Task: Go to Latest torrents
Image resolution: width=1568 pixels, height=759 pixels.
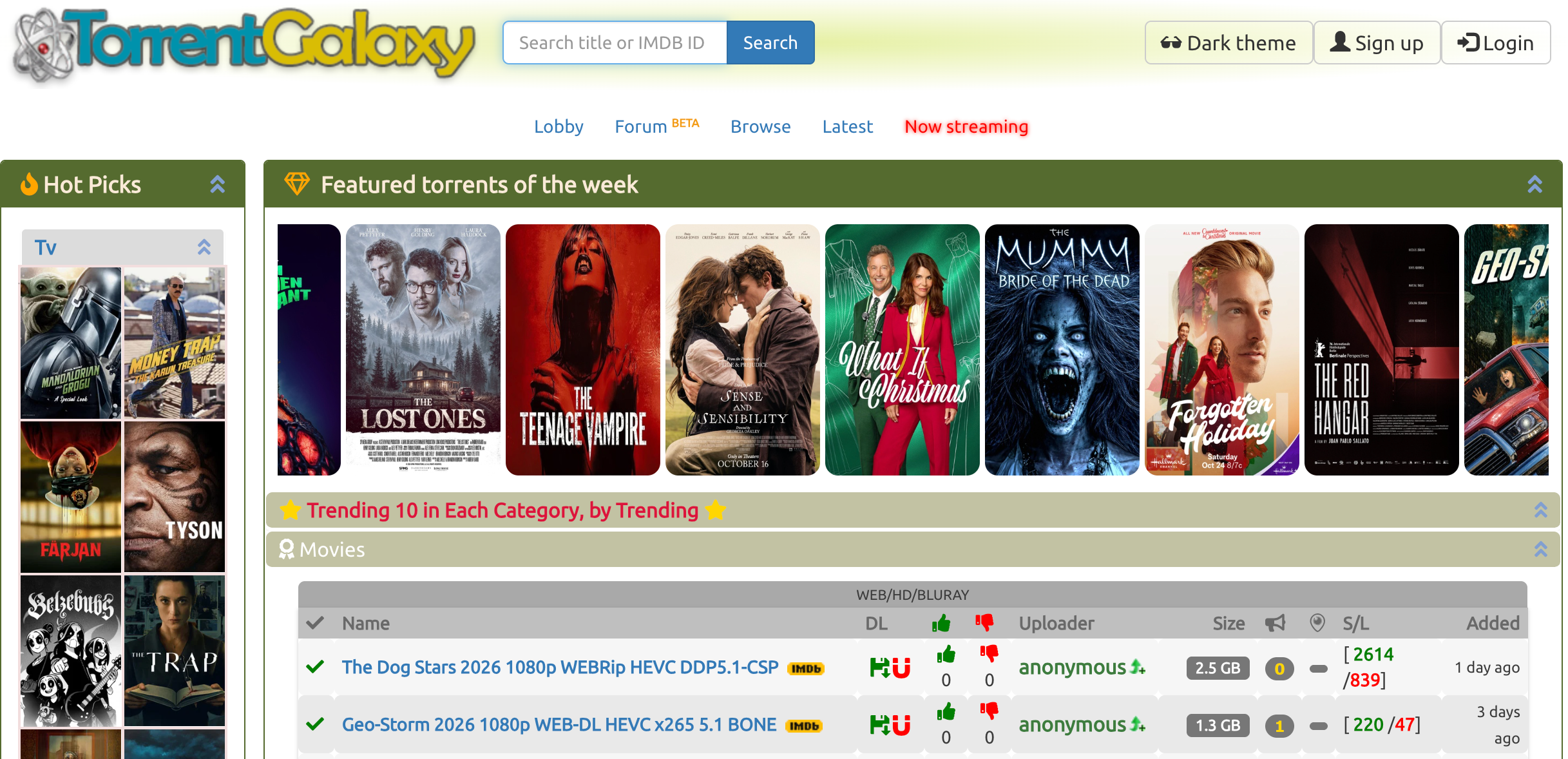Action: [847, 126]
